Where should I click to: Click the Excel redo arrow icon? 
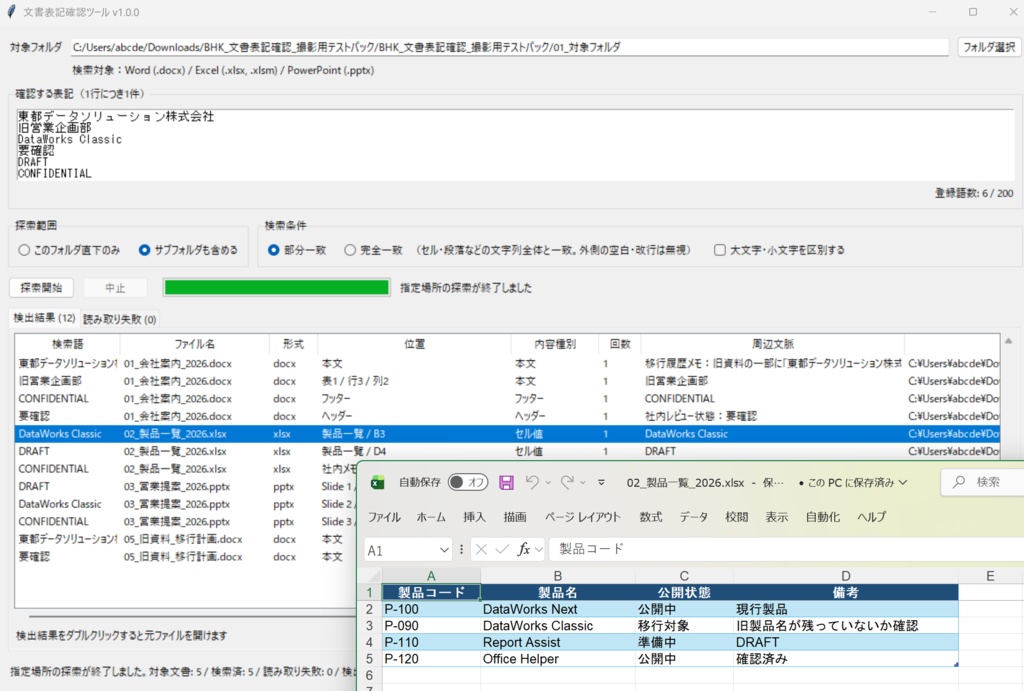click(567, 482)
